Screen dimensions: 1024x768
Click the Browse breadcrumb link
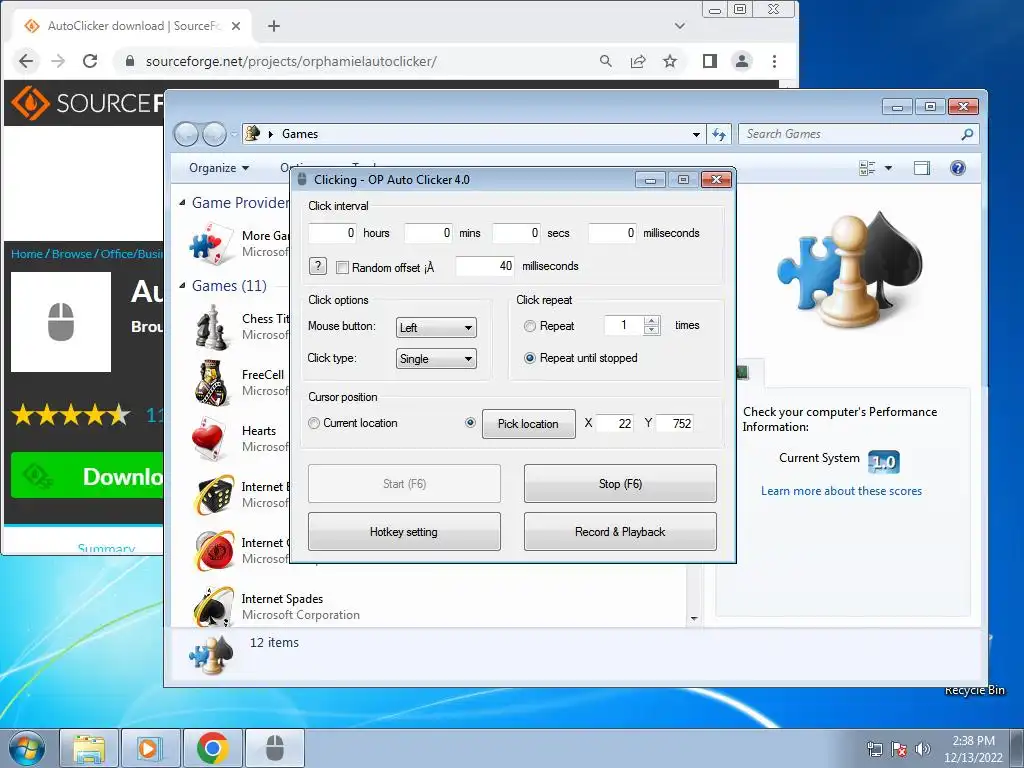coord(72,254)
